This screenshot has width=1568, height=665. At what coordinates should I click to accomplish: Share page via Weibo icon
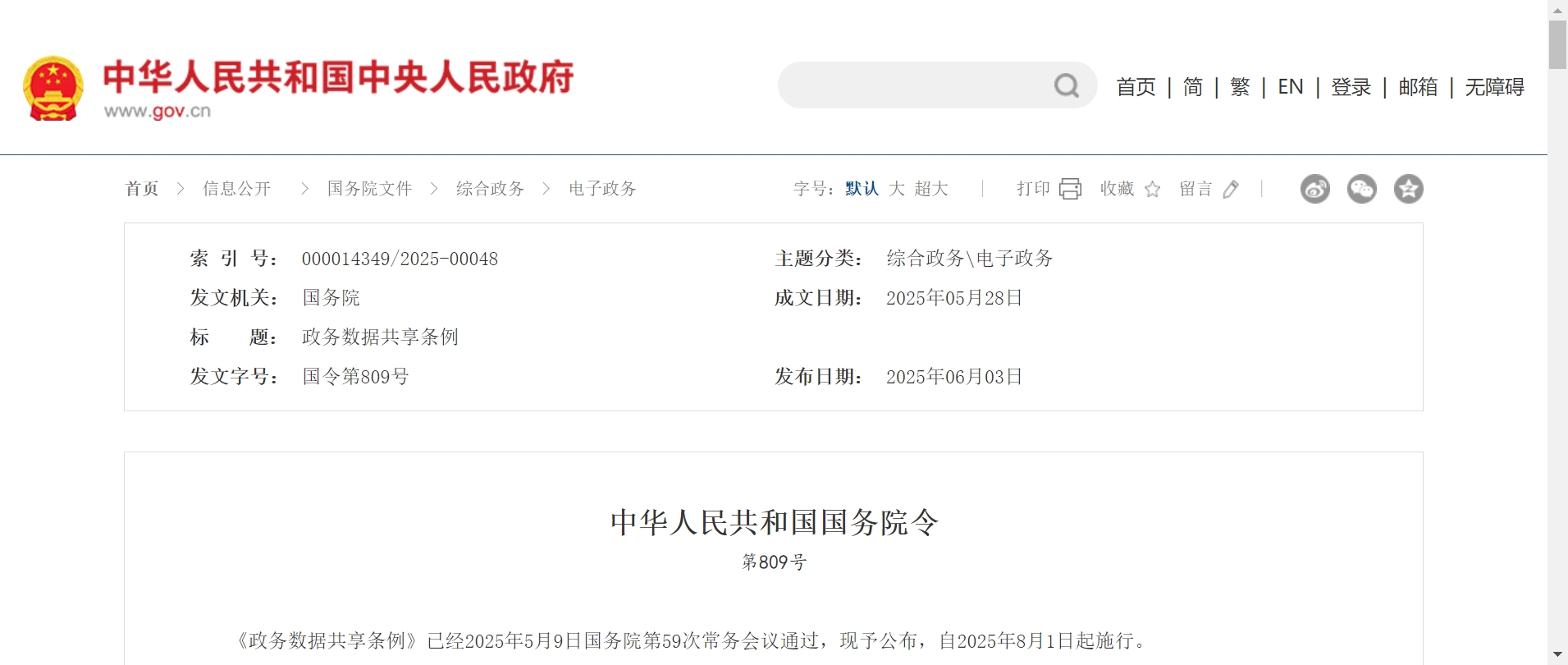[1314, 189]
